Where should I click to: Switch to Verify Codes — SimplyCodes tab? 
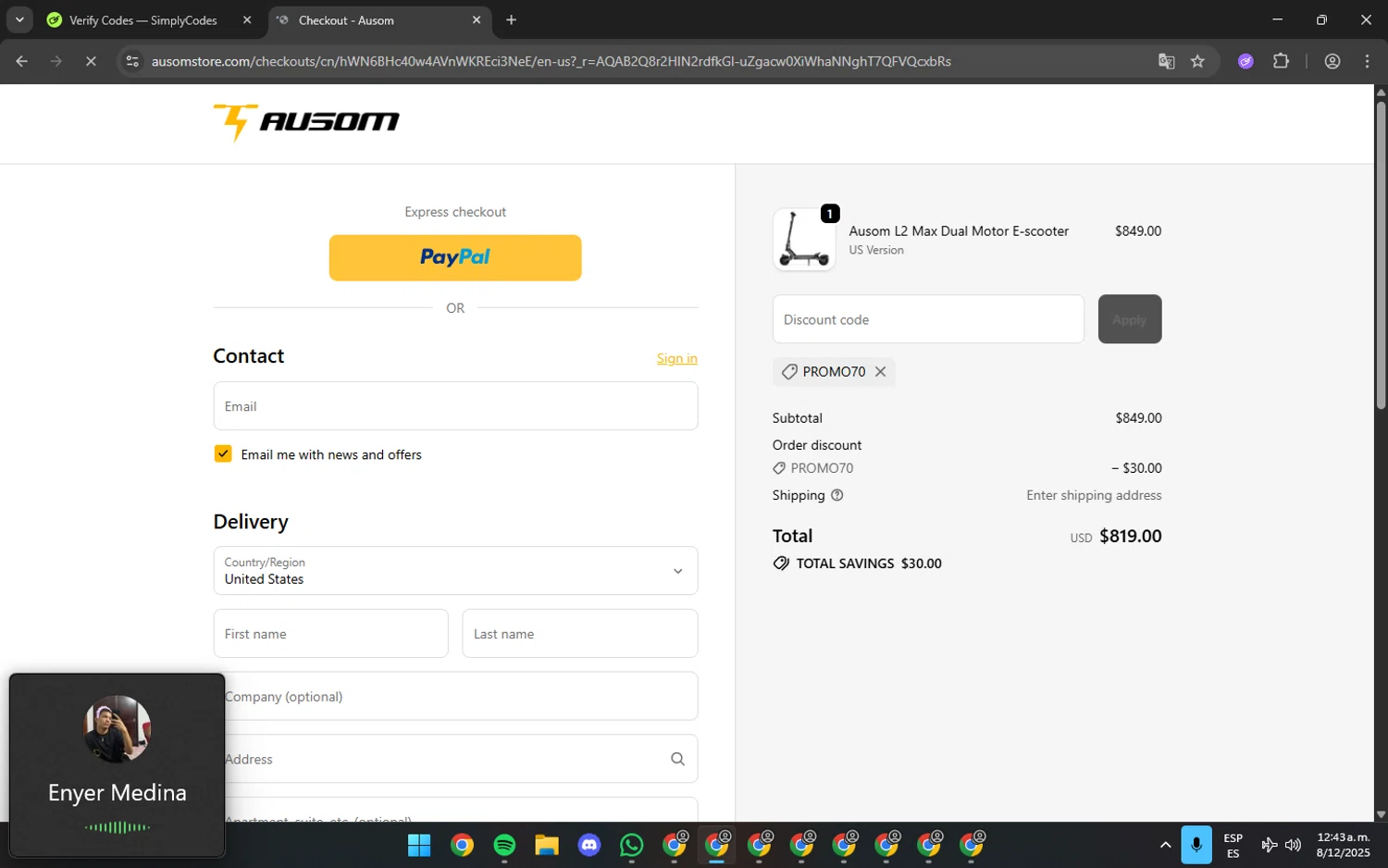pyautogui.click(x=143, y=20)
